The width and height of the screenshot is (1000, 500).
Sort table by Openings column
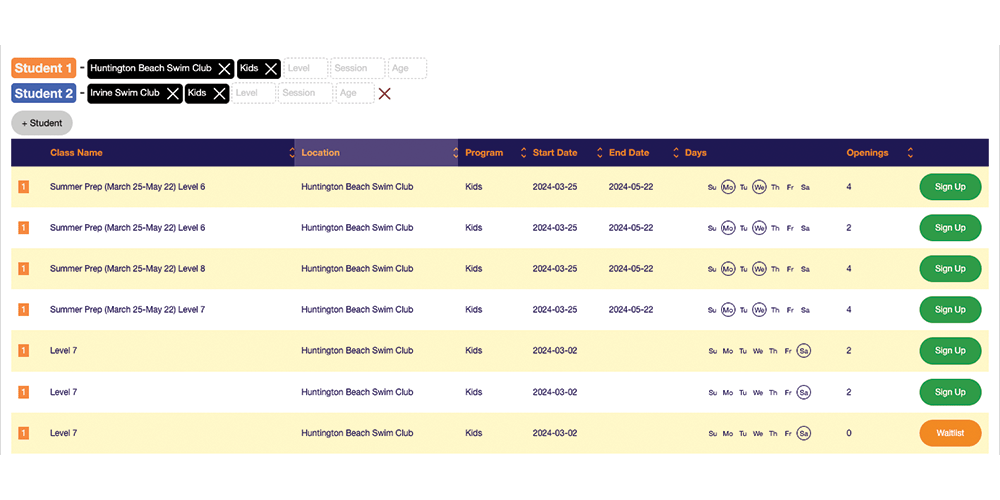[909, 153]
